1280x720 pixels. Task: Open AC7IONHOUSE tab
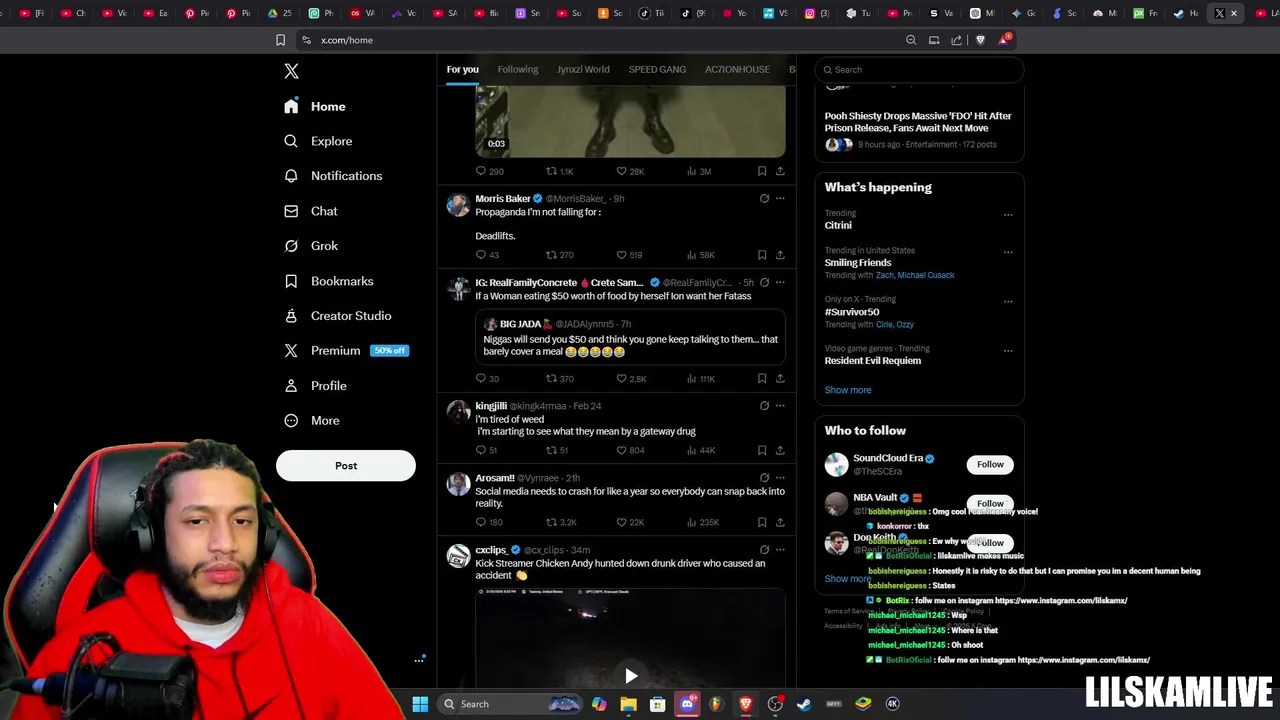point(737,69)
